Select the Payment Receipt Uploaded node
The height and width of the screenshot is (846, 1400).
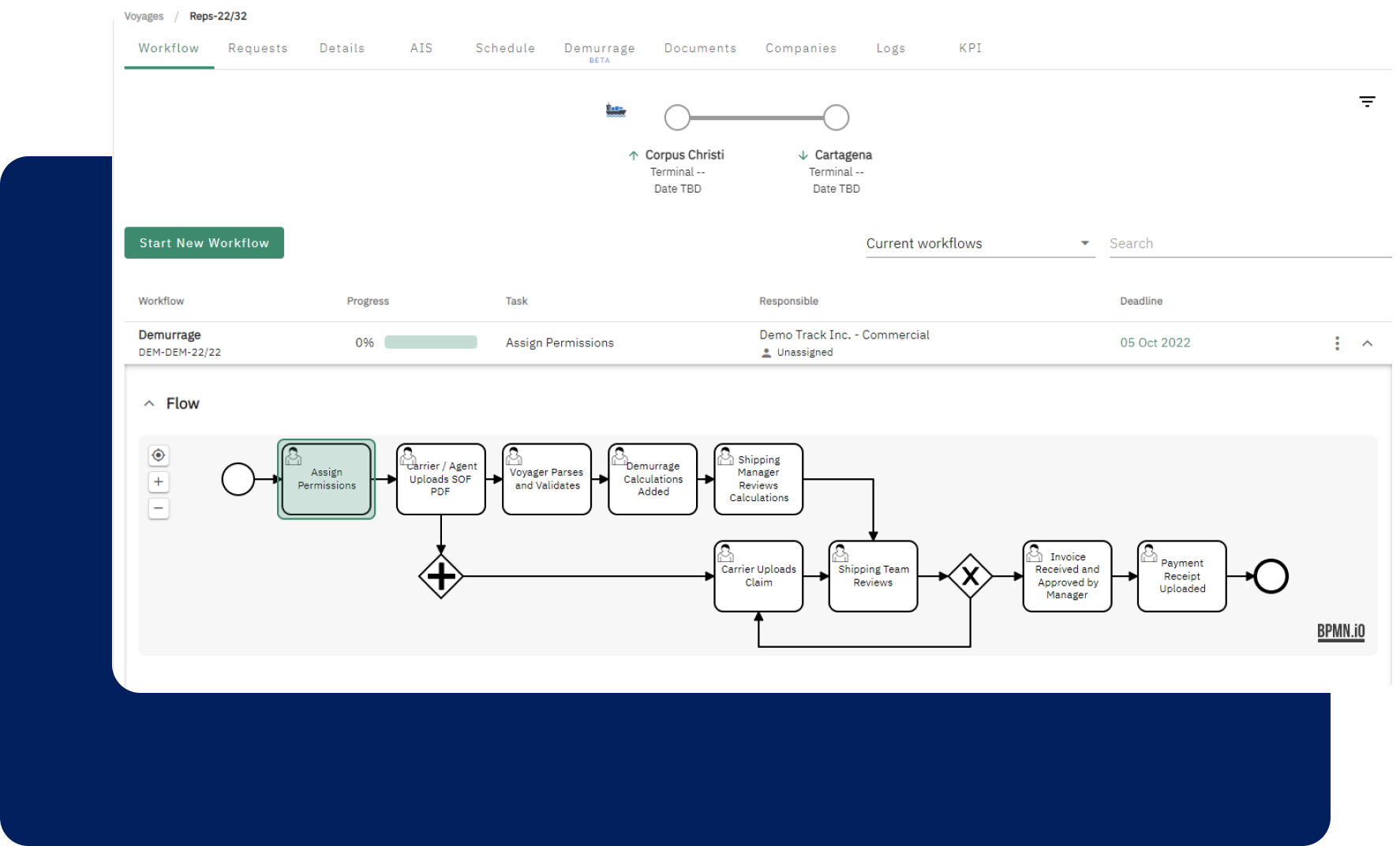[1181, 576]
